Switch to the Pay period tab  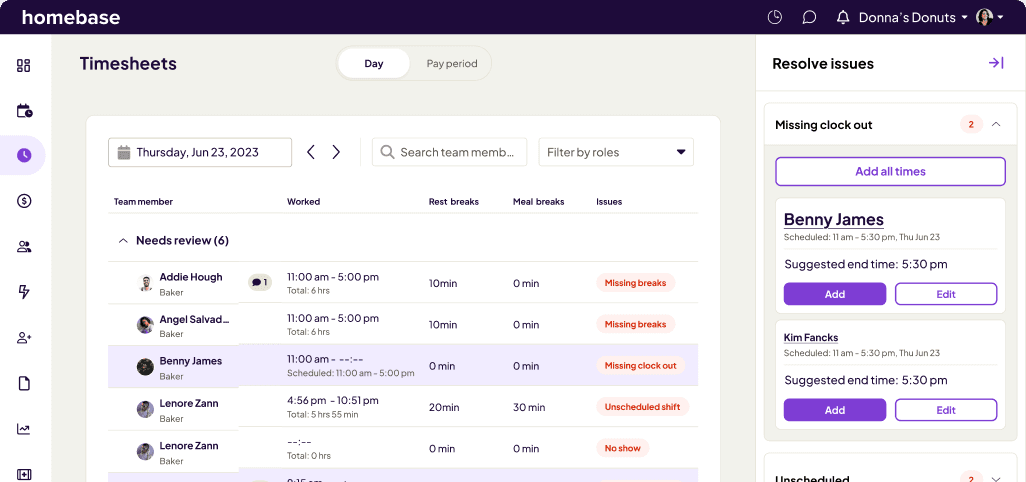click(x=451, y=63)
